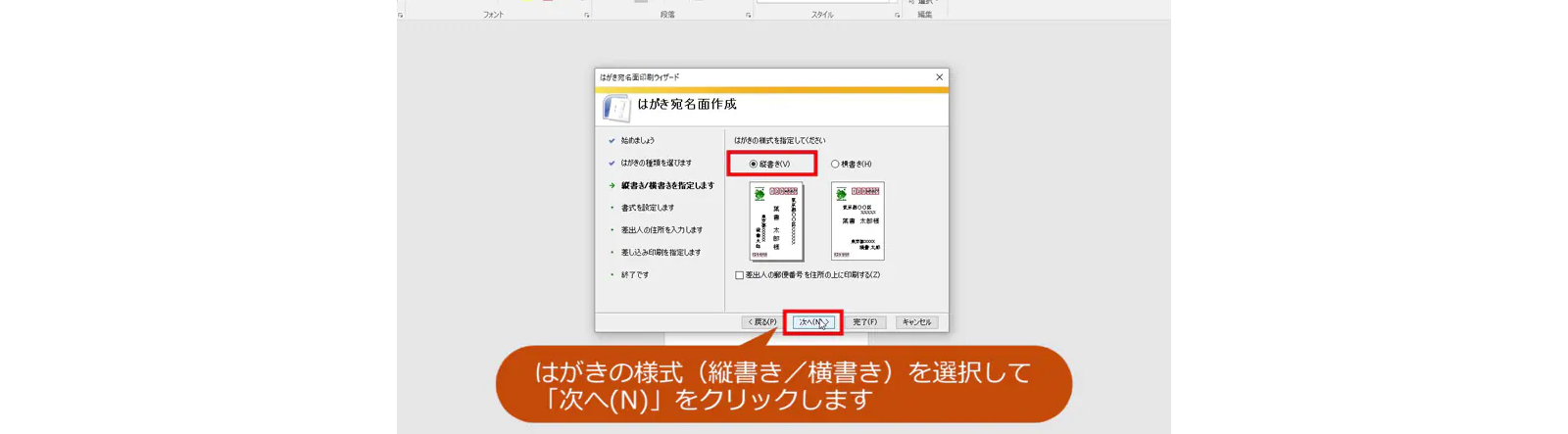Image resolution: width=1568 pixels, height=434 pixels.
Task: Enable 差出人の郵便番号を住所の上に印刷する checkbox
Action: [740, 275]
